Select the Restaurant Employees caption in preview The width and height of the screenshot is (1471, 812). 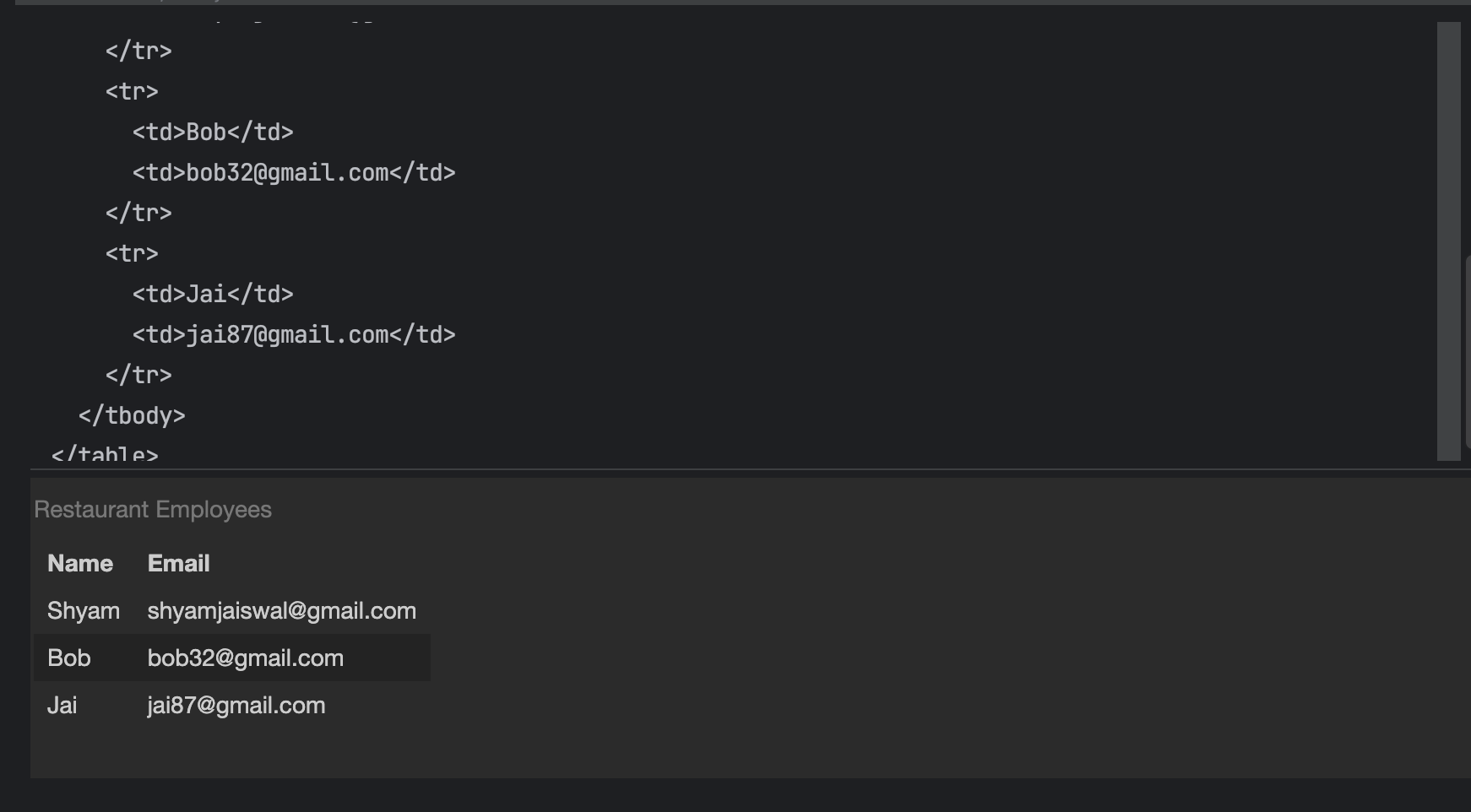[153, 509]
